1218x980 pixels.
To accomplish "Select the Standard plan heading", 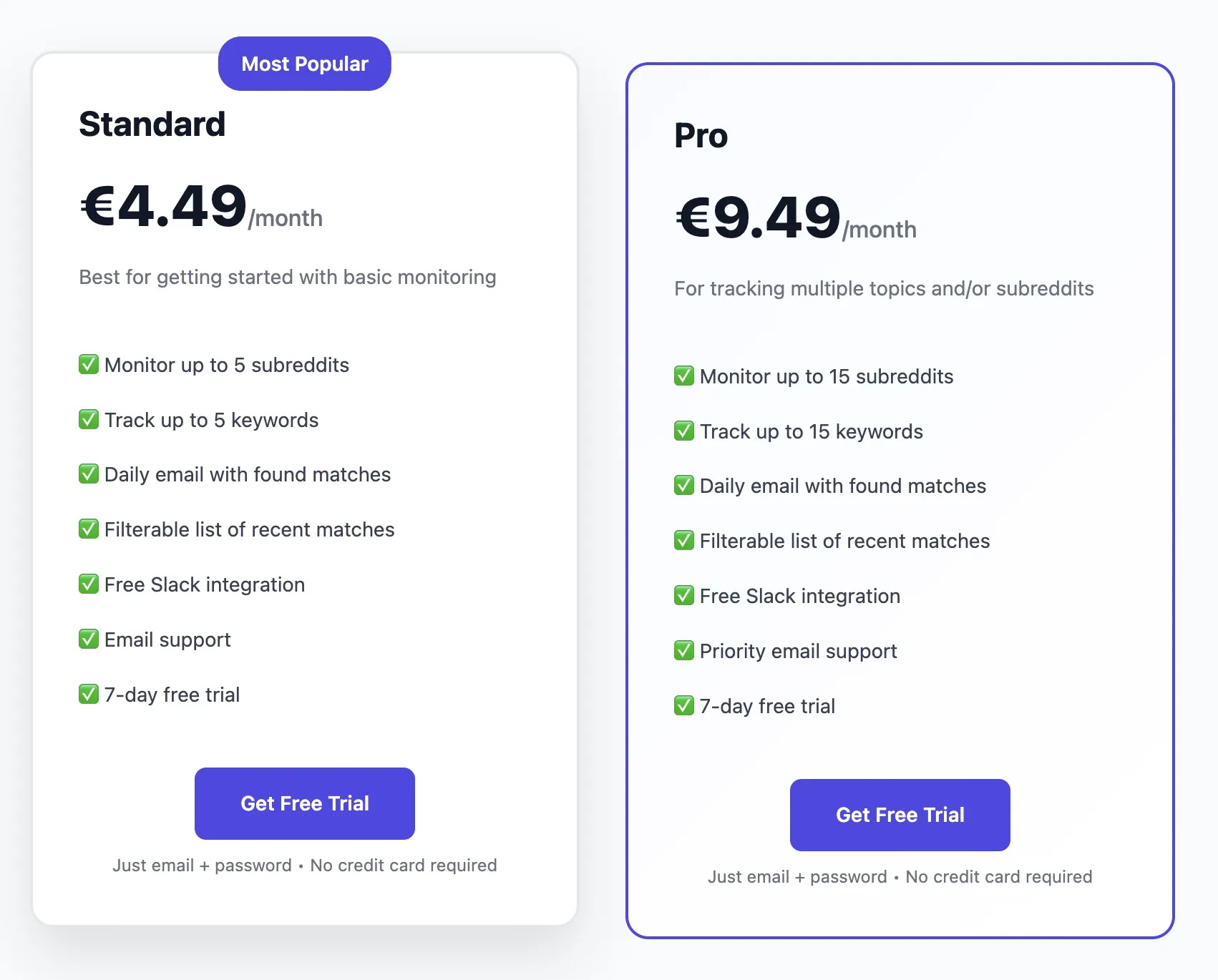I will click(x=152, y=124).
